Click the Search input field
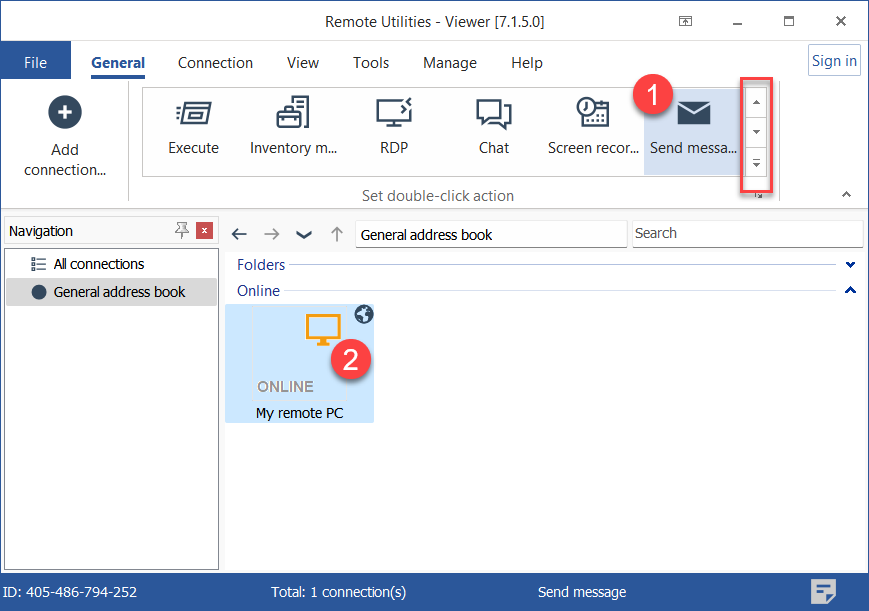Viewport: 869px width, 611px height. pos(746,234)
